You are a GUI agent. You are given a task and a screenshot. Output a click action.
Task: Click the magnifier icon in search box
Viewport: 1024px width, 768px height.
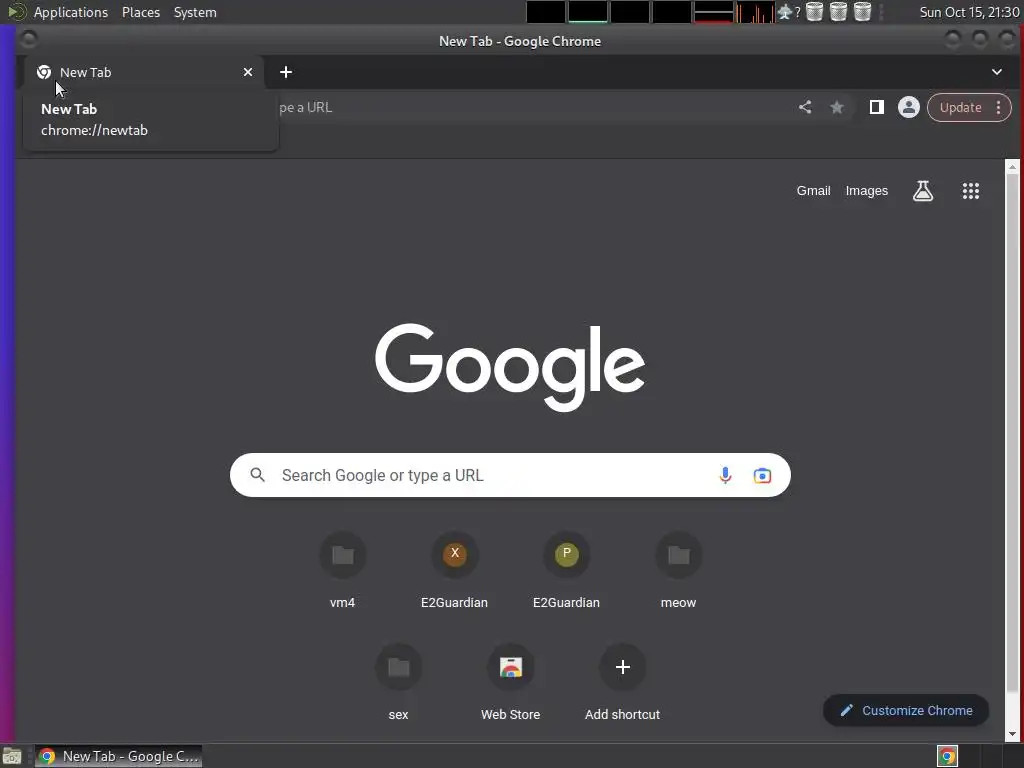point(257,475)
